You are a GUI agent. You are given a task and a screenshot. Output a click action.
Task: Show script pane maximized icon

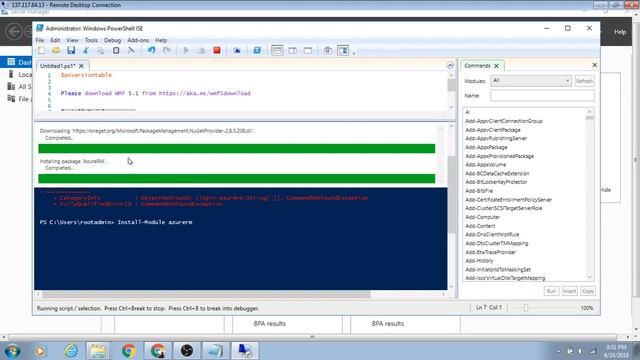(x=308, y=50)
